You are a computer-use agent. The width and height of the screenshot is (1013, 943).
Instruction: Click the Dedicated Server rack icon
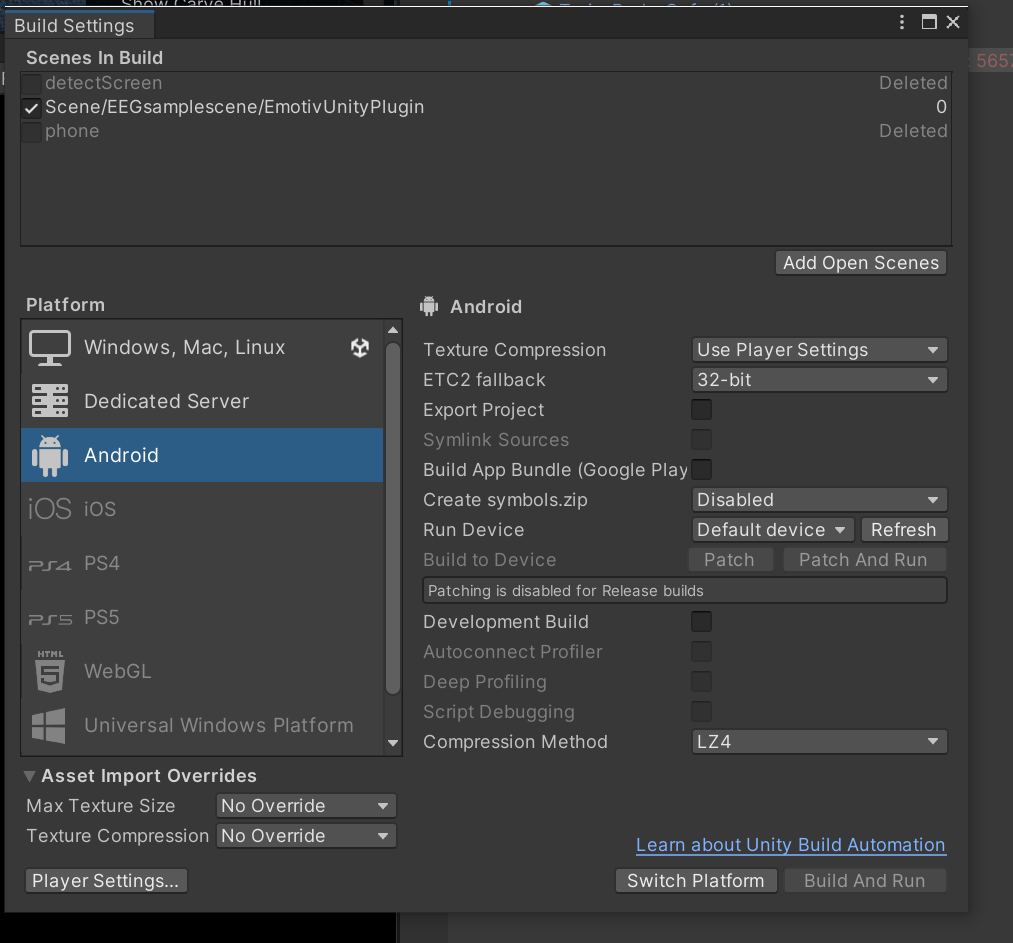(x=50, y=401)
